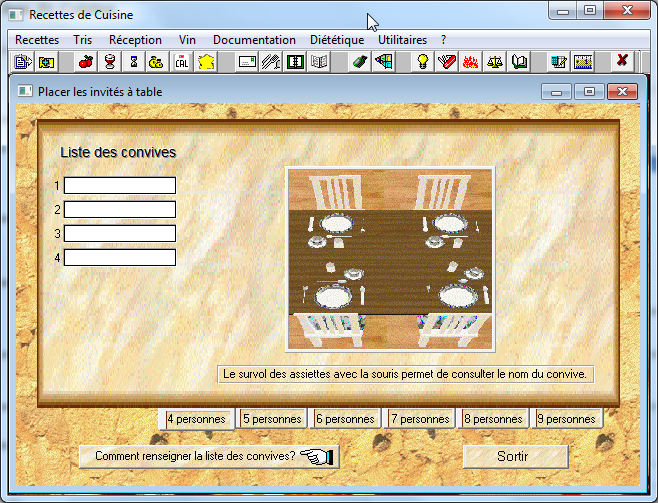Click the green open book toolbar icon
This screenshot has width=658, height=503.
point(519,62)
